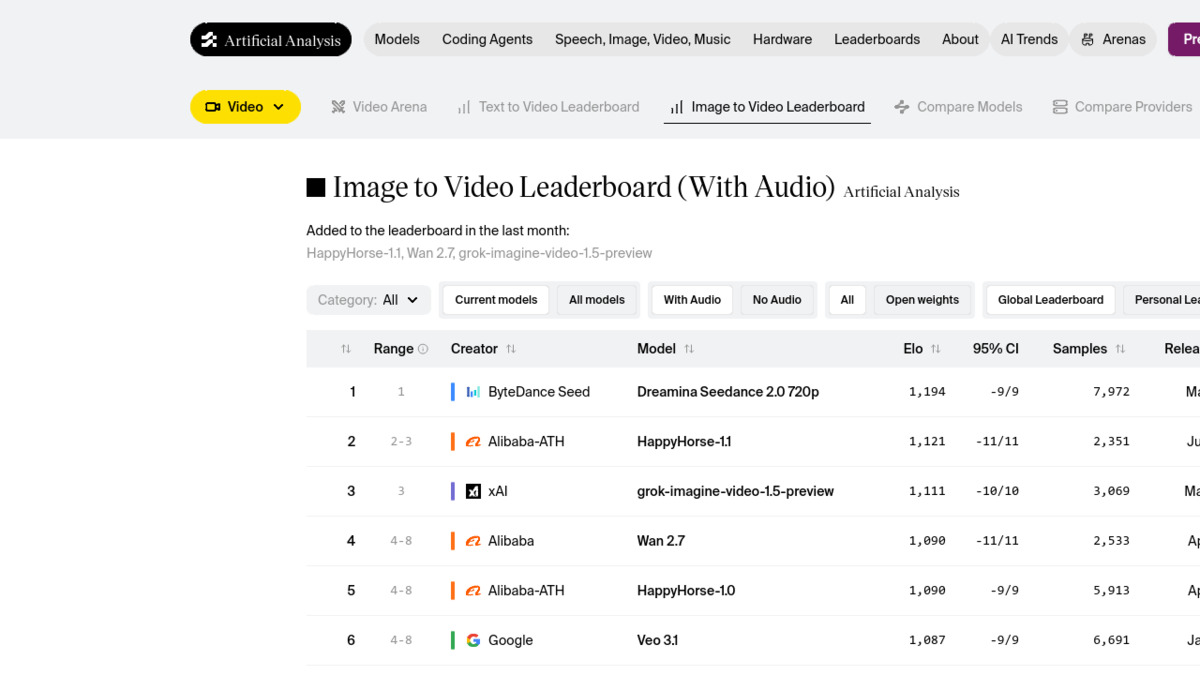Open HappyHorse-1.0 model link
Viewport: 1200px width, 675px height.
(686, 590)
